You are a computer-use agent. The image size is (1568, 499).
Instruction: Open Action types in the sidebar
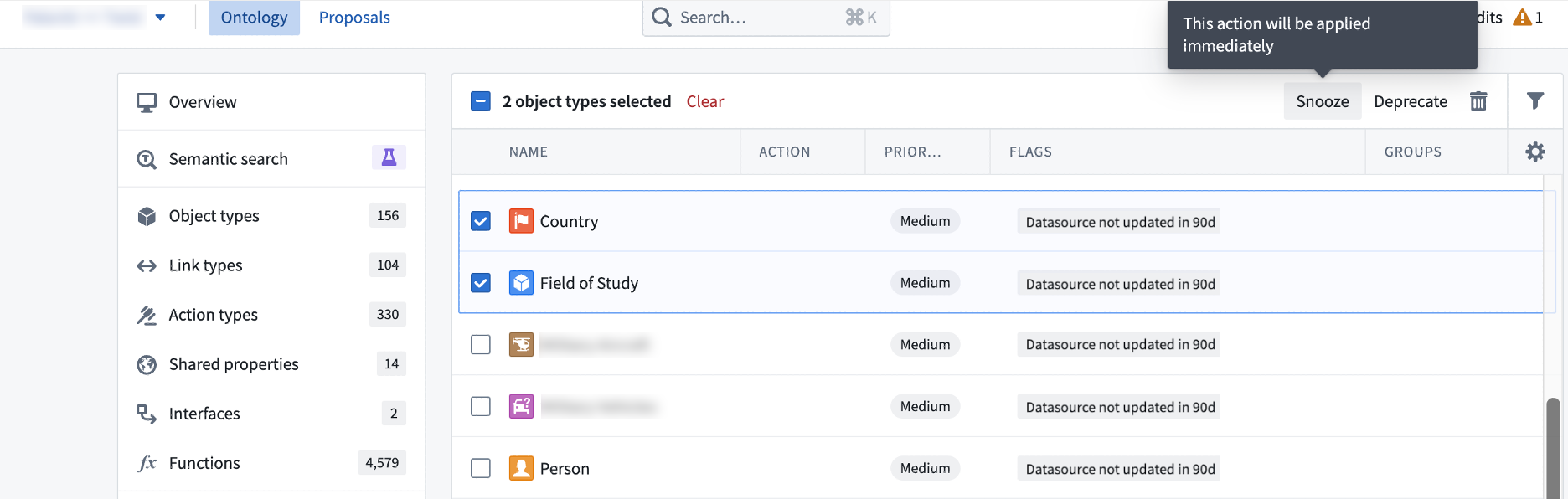click(271, 315)
